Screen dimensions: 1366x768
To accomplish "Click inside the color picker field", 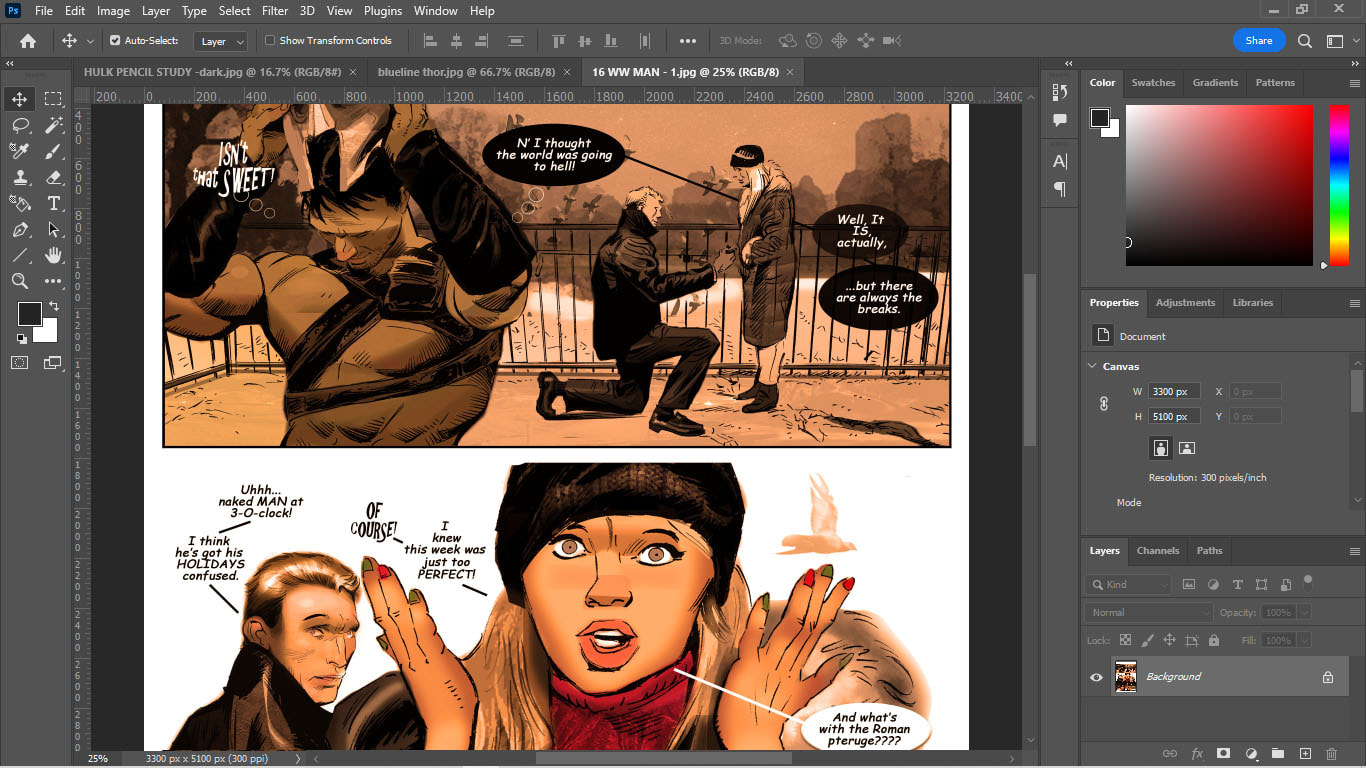I will 1219,185.
